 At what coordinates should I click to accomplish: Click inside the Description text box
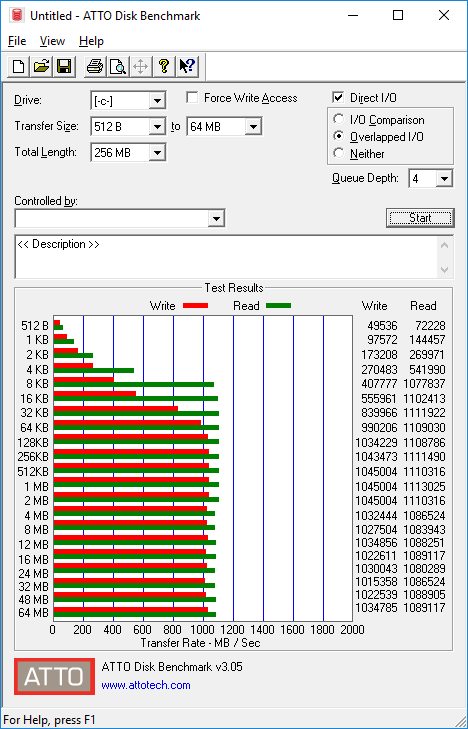227,257
